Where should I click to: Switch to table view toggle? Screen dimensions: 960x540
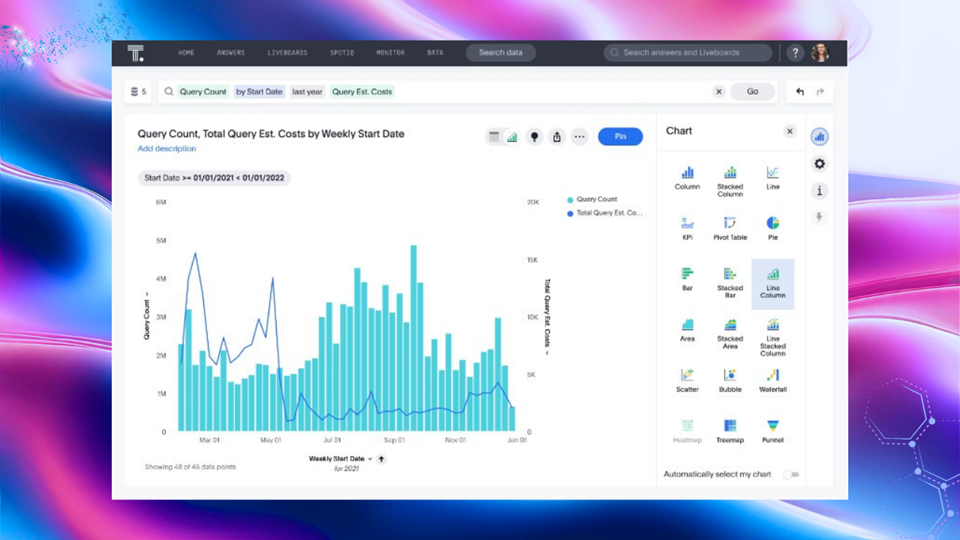(494, 137)
